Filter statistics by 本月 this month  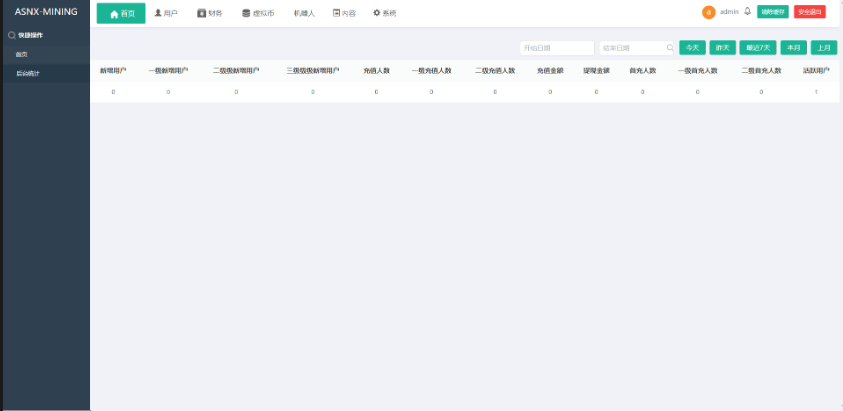point(794,48)
